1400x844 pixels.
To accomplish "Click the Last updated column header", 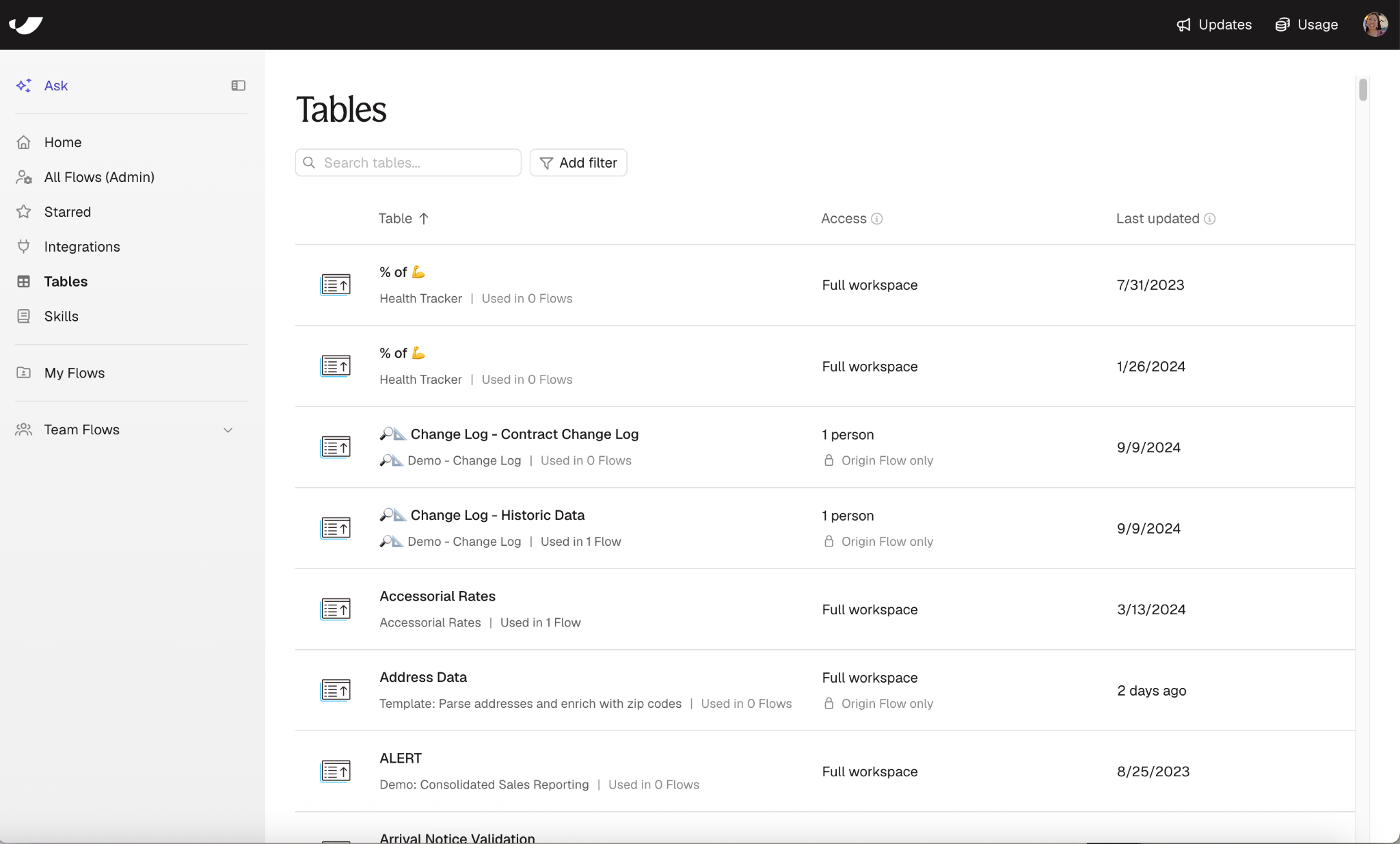I will pyautogui.click(x=1157, y=219).
